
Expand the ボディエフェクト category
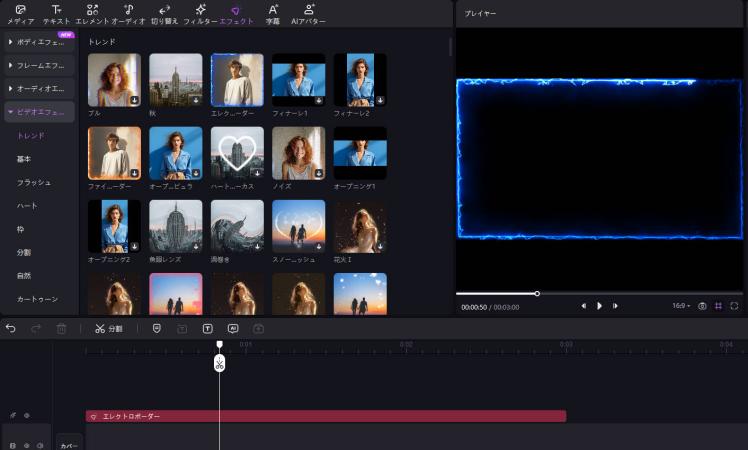(39, 42)
